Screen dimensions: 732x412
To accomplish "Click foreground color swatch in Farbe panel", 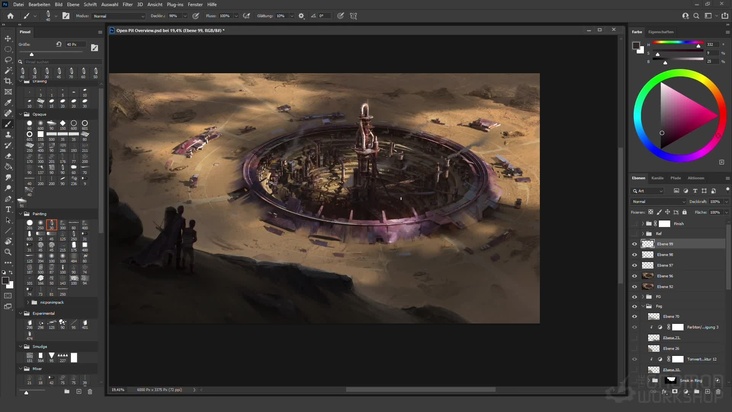I will (x=636, y=45).
